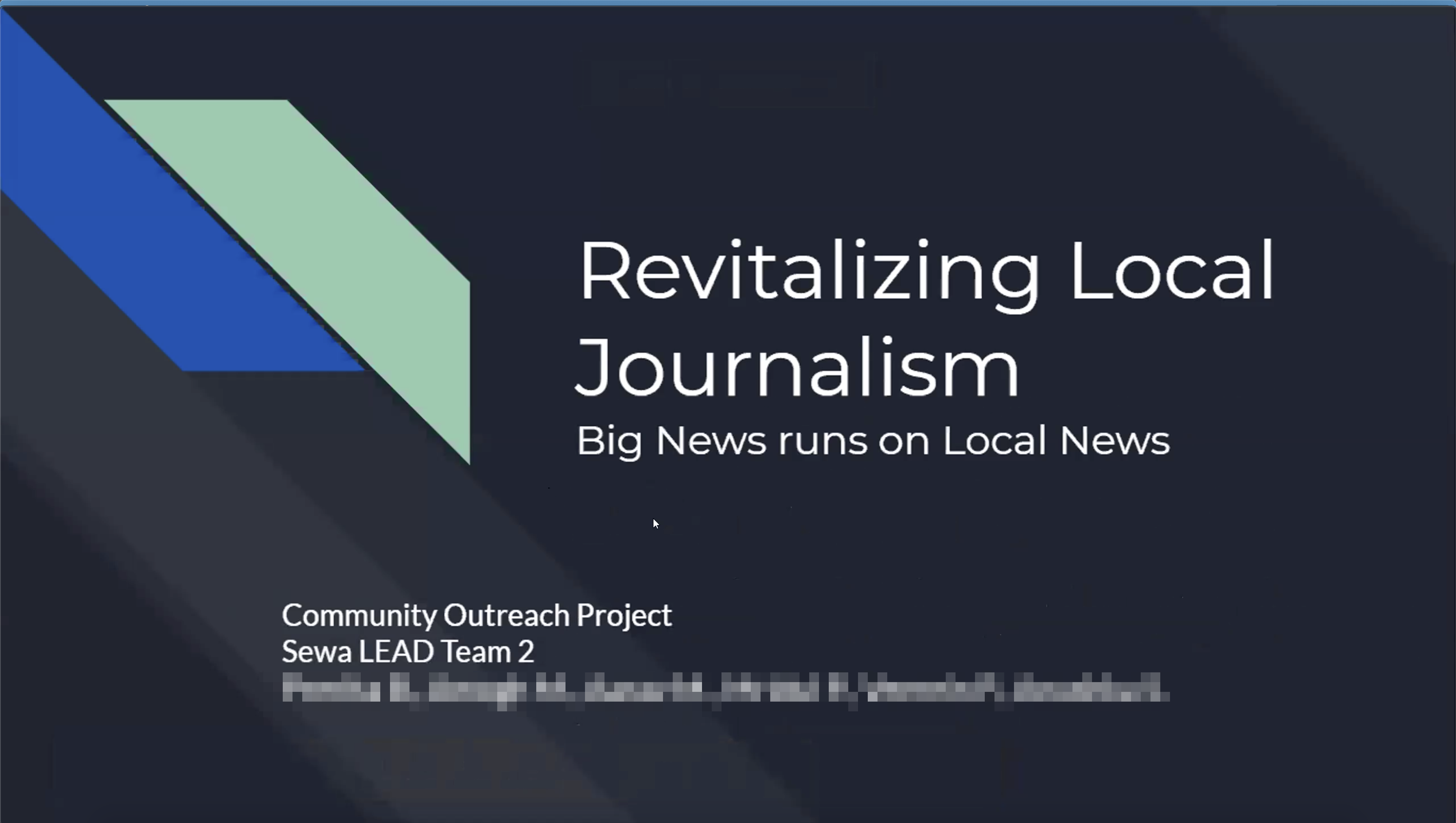Click the words "runs on" in the subtitle
This screenshot has width=1456, height=823.
point(854,442)
